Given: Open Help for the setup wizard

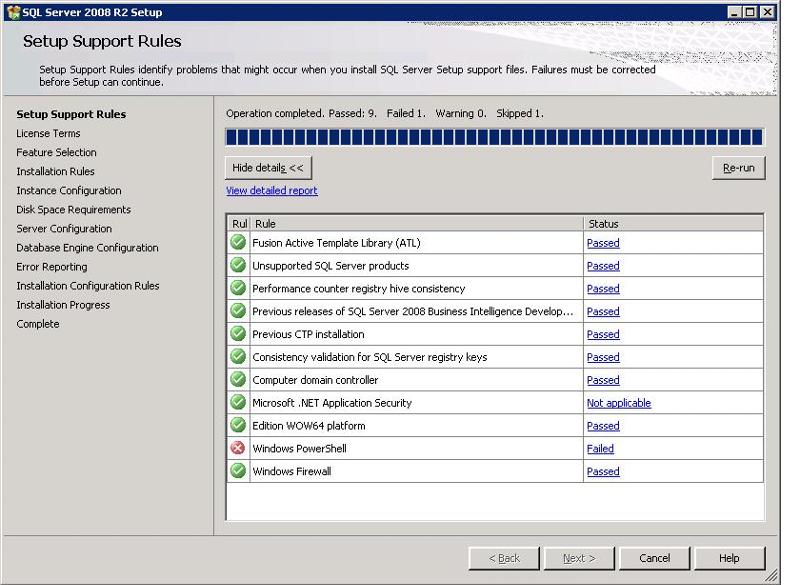Looking at the screenshot, I should pos(730,558).
